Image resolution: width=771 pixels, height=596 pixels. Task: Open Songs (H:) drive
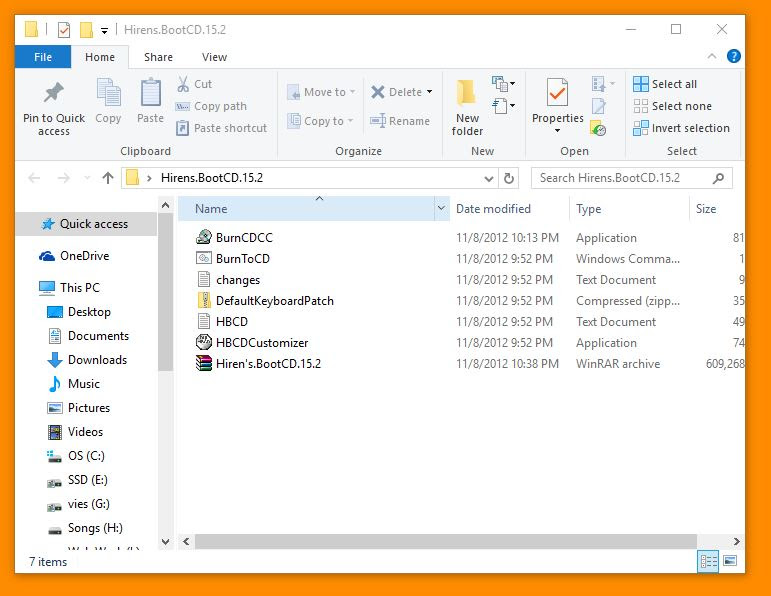tap(85, 528)
